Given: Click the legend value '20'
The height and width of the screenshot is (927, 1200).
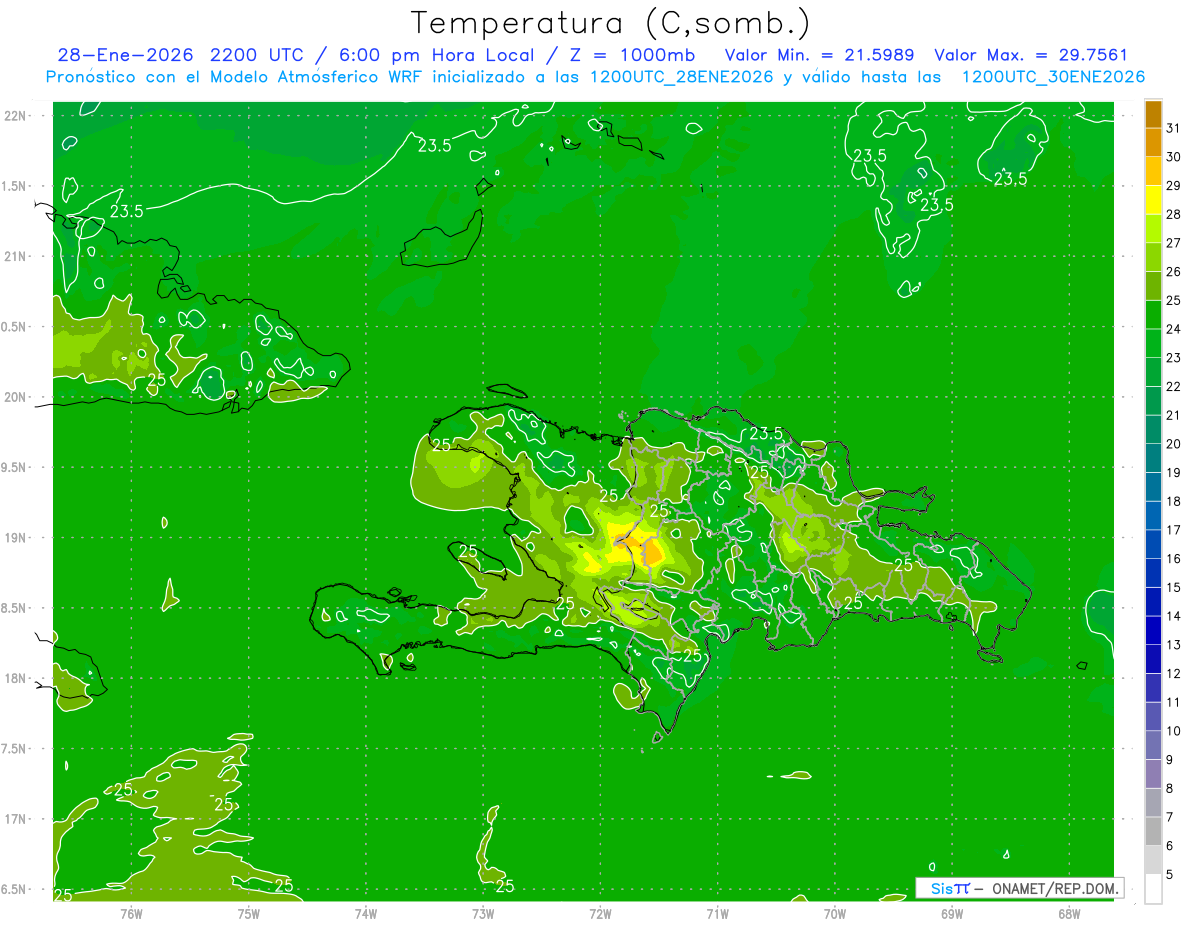Looking at the screenshot, I should tap(1173, 444).
